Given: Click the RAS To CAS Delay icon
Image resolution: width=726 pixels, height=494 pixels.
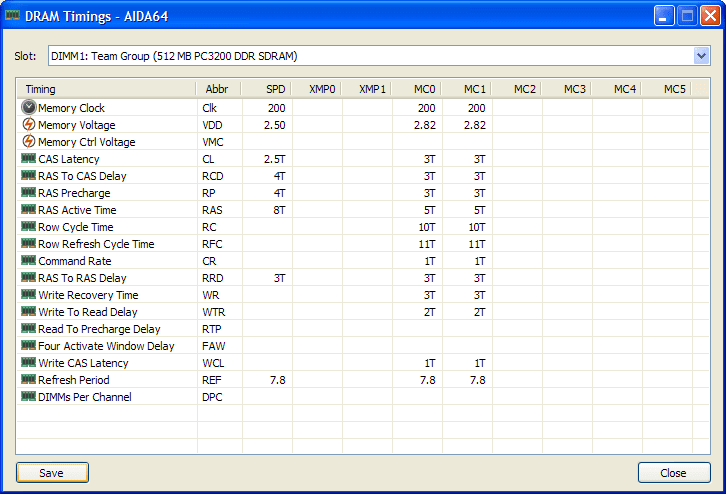Looking at the screenshot, I should tap(28, 176).
